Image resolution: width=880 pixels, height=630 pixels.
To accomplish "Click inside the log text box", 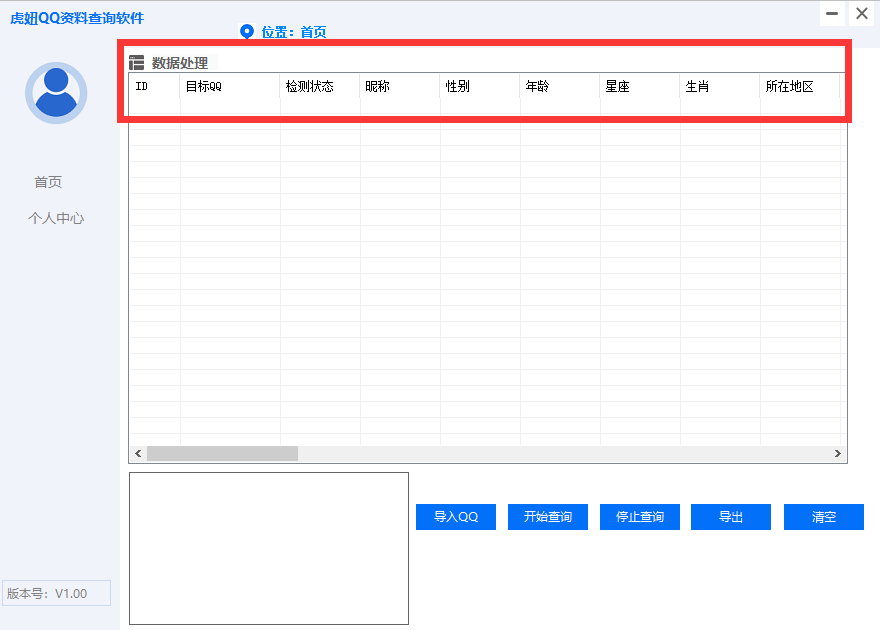I will (269, 548).
